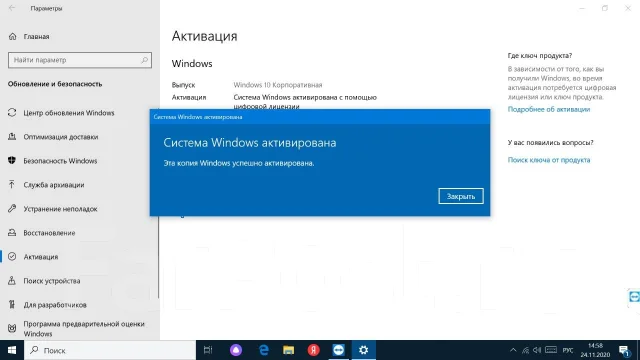Open Поиск устройства section
640x360 pixels.
51,281
